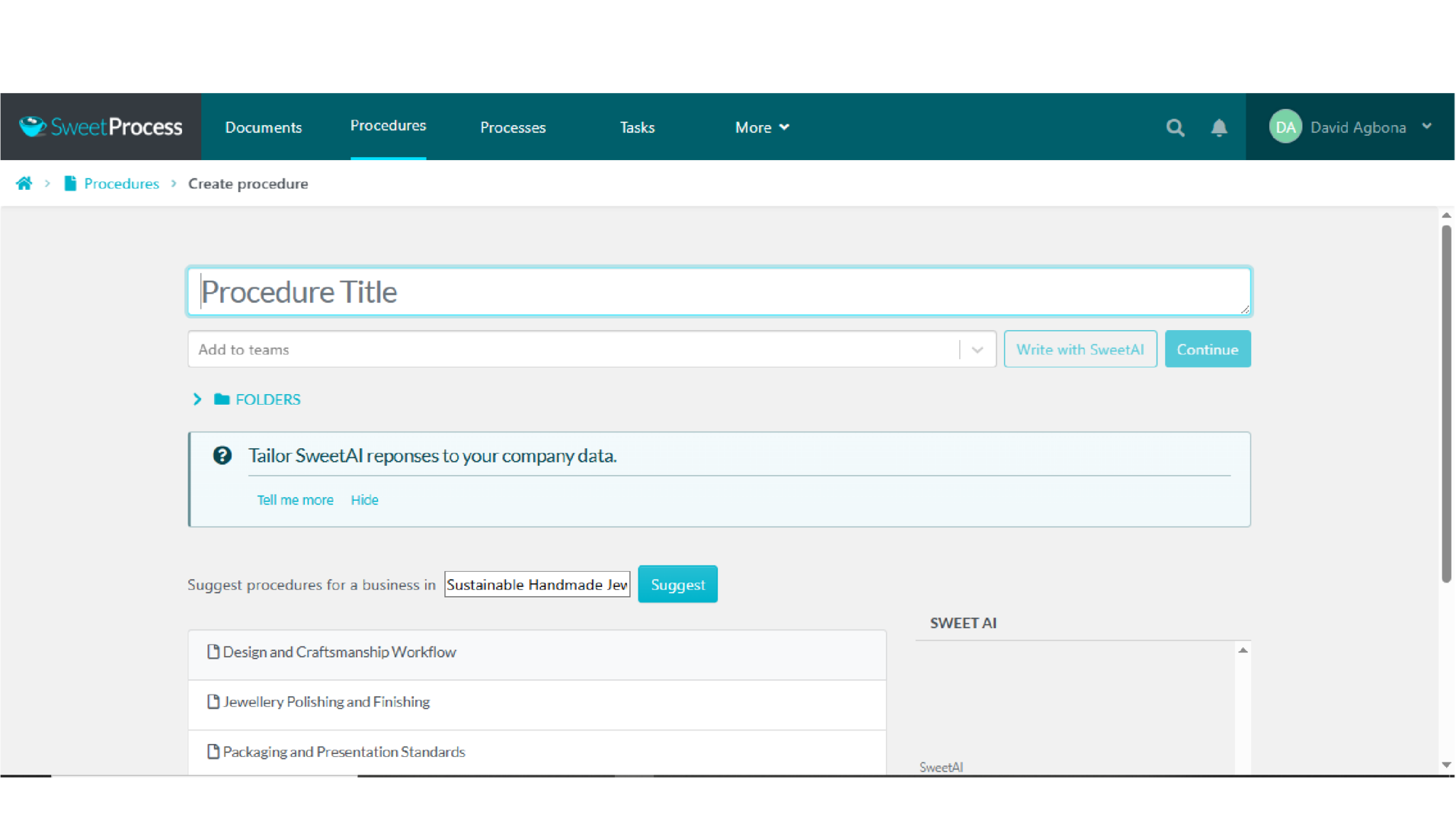Click the question mark help icon
The width and height of the screenshot is (1456, 818).
coord(222,455)
